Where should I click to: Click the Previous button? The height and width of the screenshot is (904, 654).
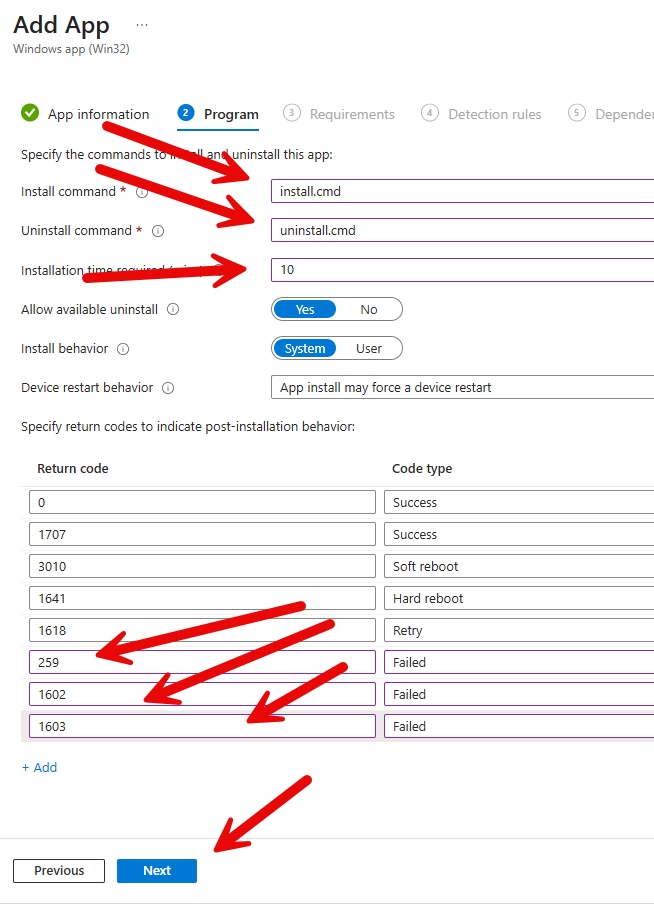(59, 870)
